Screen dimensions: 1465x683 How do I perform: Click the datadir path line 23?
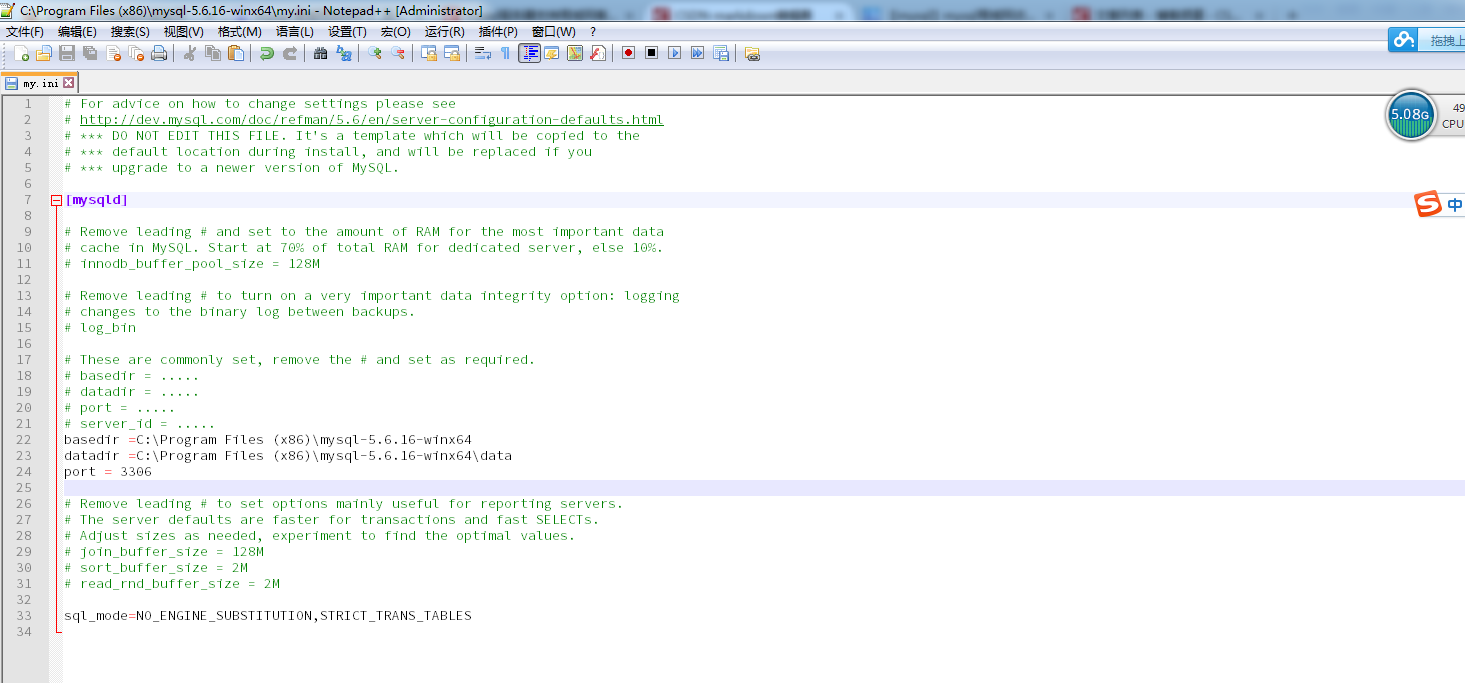point(288,456)
